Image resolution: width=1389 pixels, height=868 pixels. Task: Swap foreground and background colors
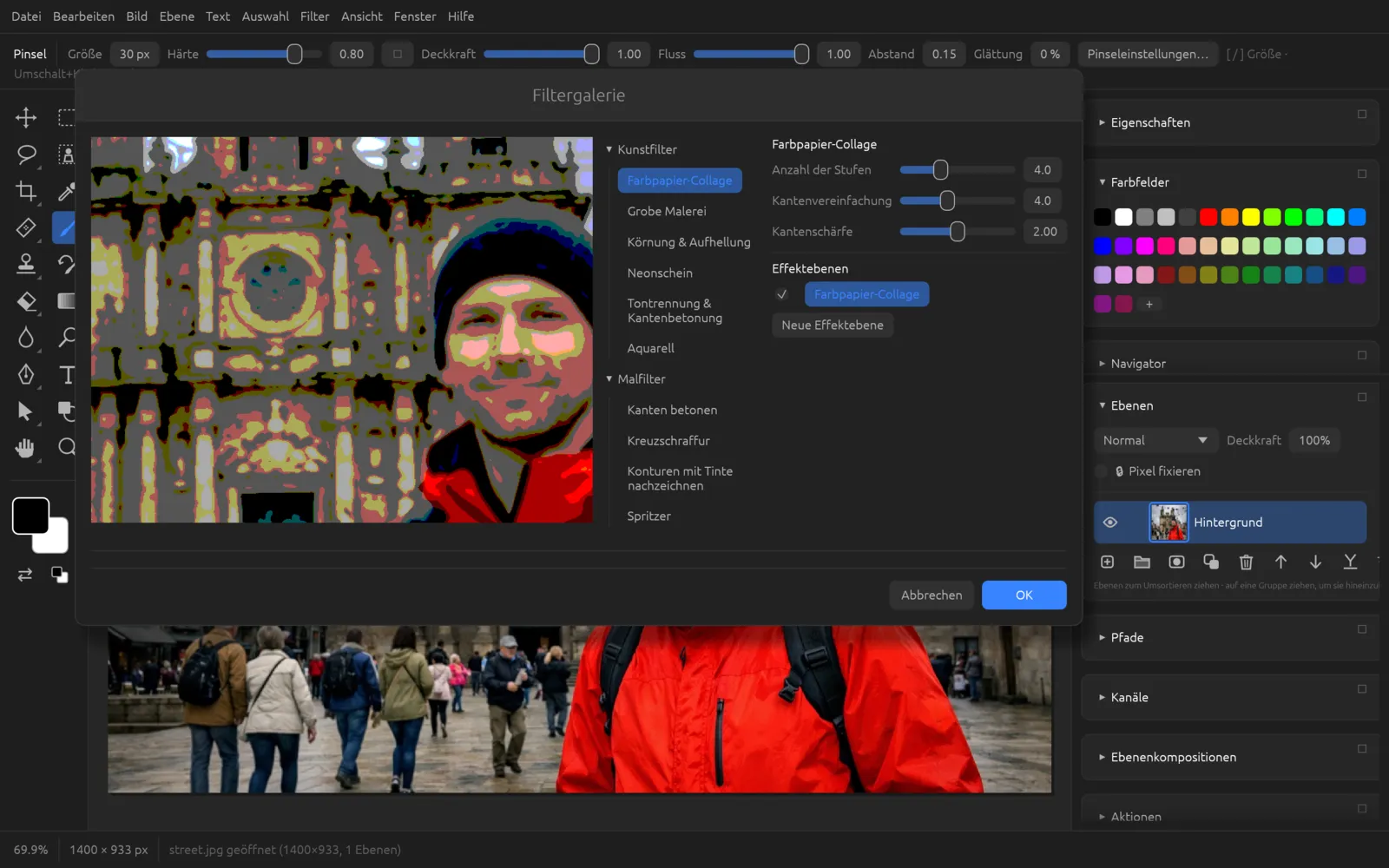tap(25, 575)
